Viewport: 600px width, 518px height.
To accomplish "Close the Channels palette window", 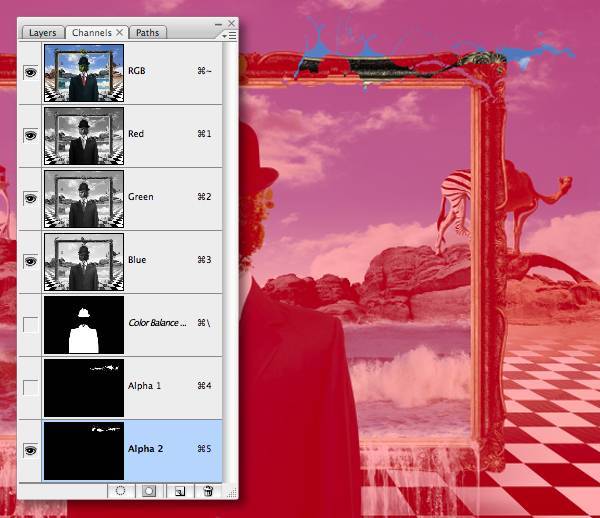I will point(232,23).
